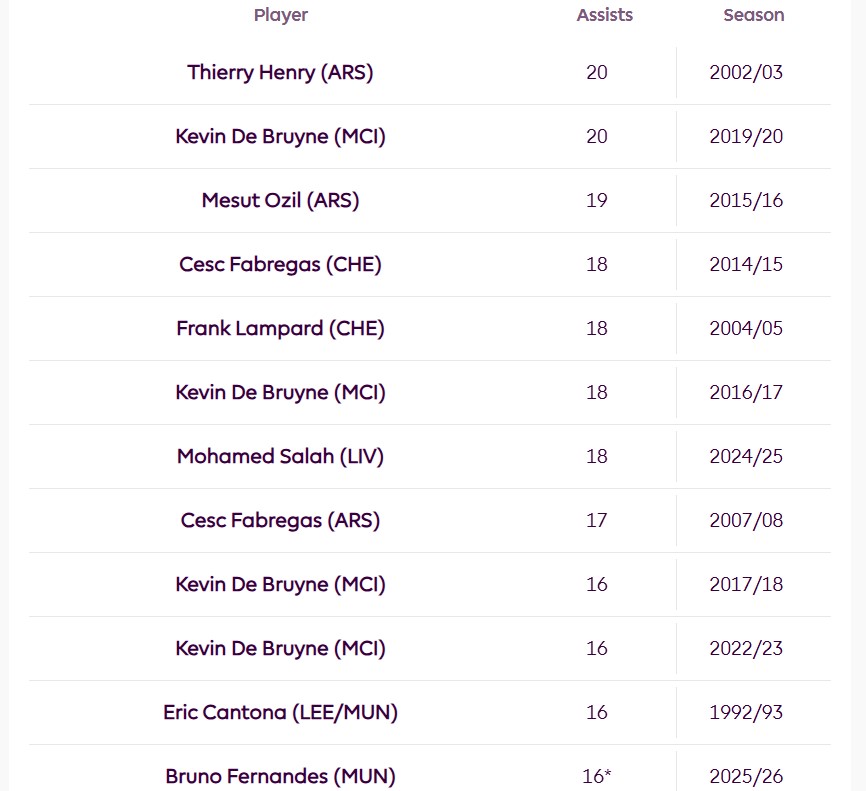Image resolution: width=866 pixels, height=791 pixels.
Task: Select Frank Lampard (CHE) row name
Action: 280,328
